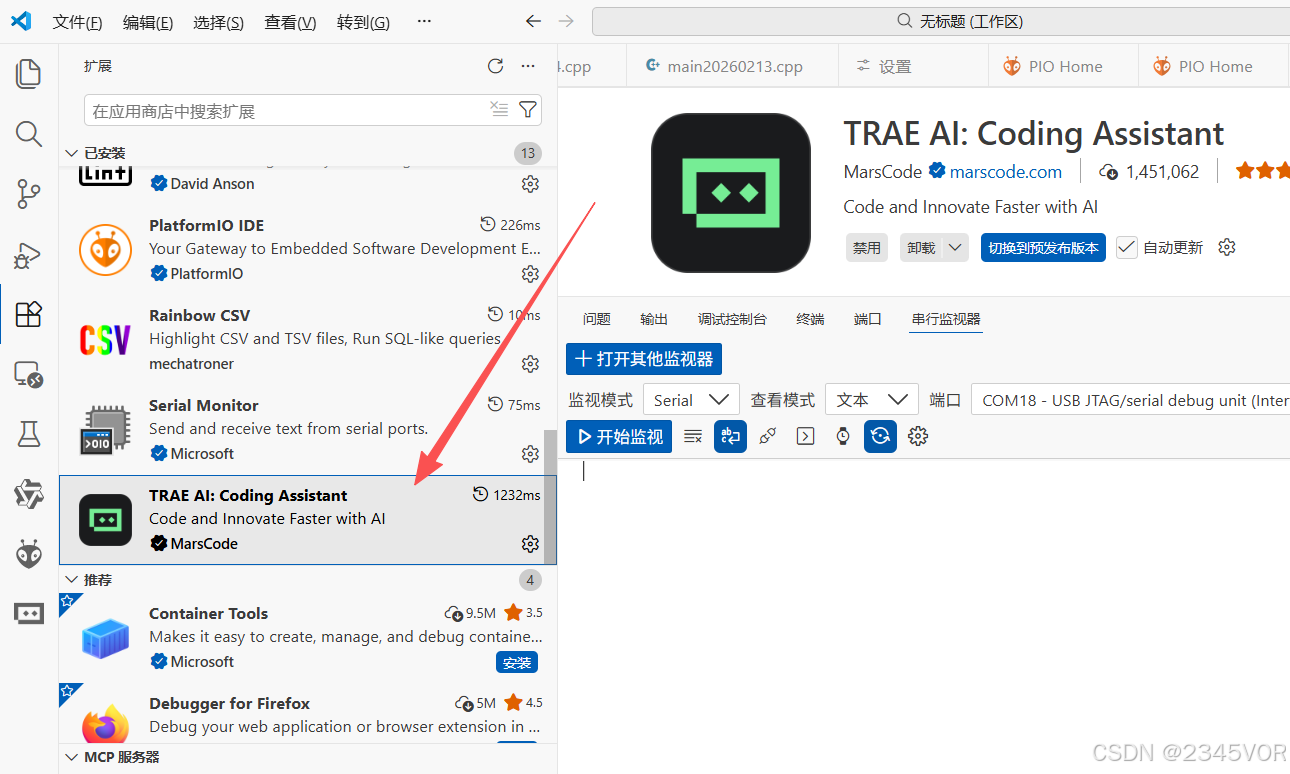Open serial monitor settings gear
Viewport: 1290px width, 774px height.
coord(918,436)
